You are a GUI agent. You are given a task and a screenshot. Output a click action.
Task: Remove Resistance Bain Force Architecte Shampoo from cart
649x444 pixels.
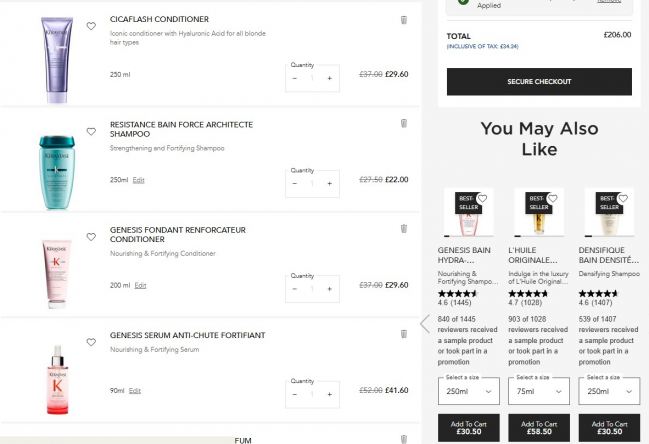pyautogui.click(x=404, y=124)
